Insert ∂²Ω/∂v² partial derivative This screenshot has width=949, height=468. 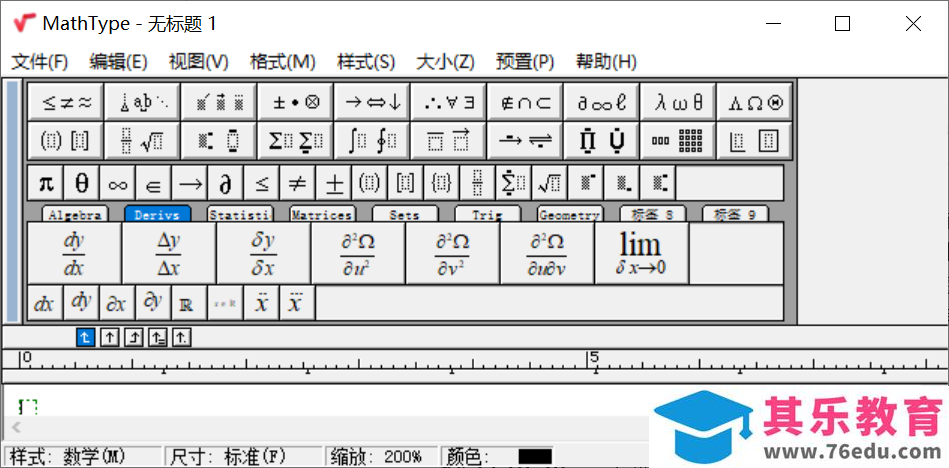[452, 253]
